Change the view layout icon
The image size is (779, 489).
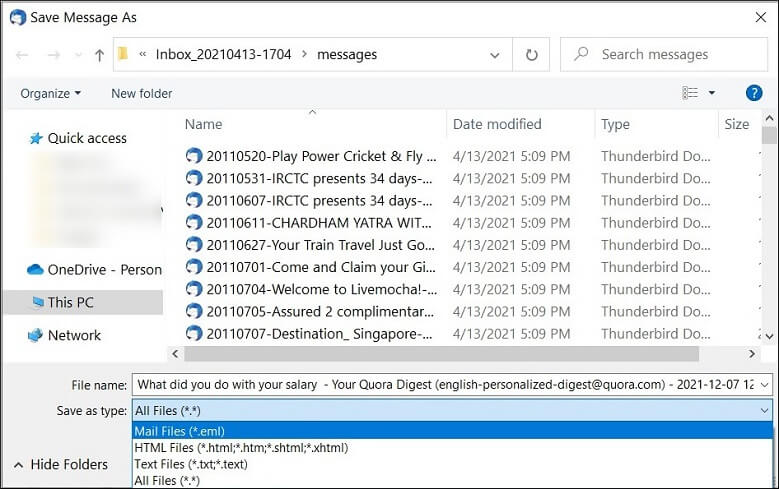pyautogui.click(x=690, y=93)
